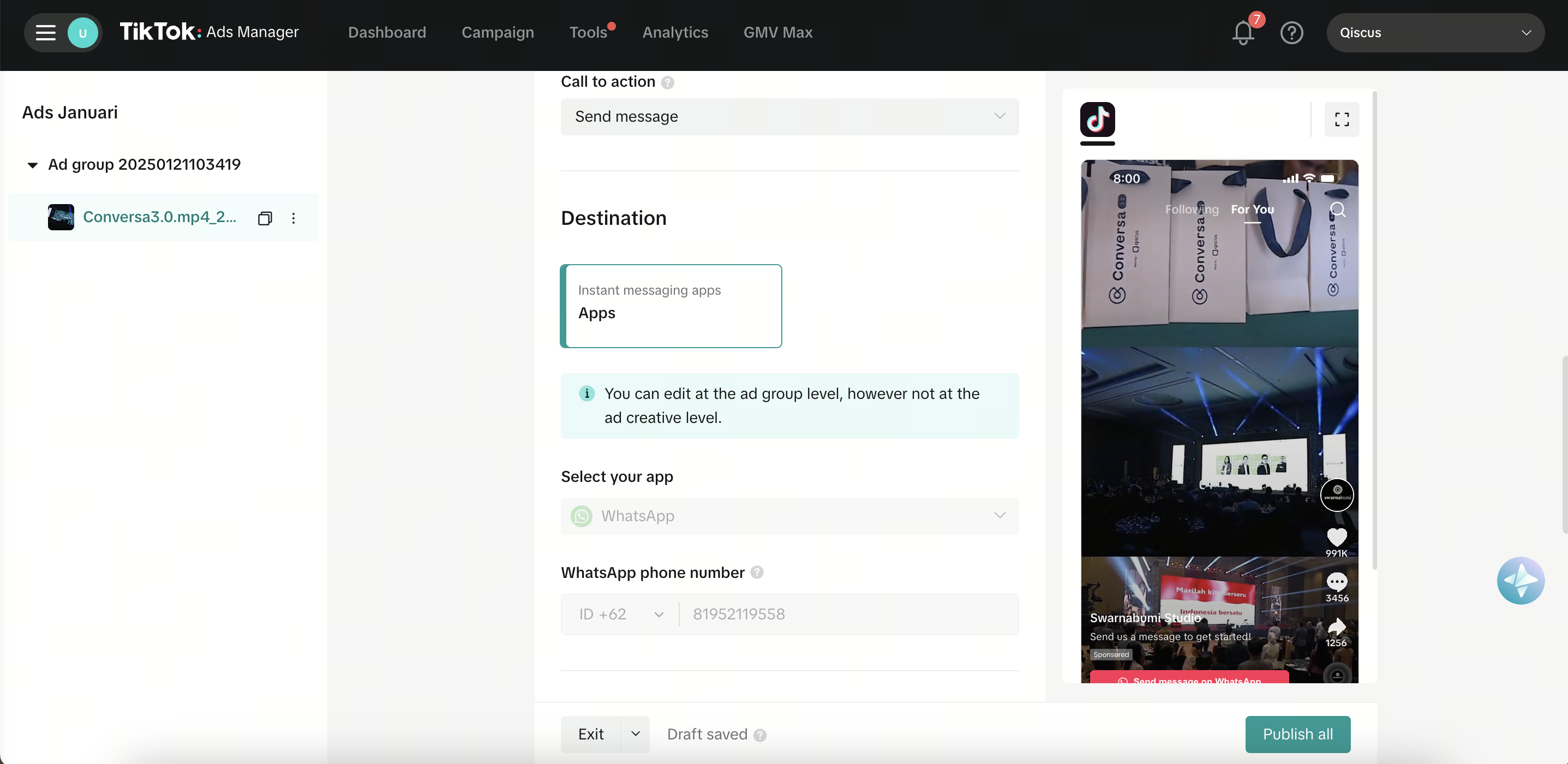Image resolution: width=1568 pixels, height=764 pixels.
Task: Click the page vertical scrollbar
Action: coord(1564,444)
